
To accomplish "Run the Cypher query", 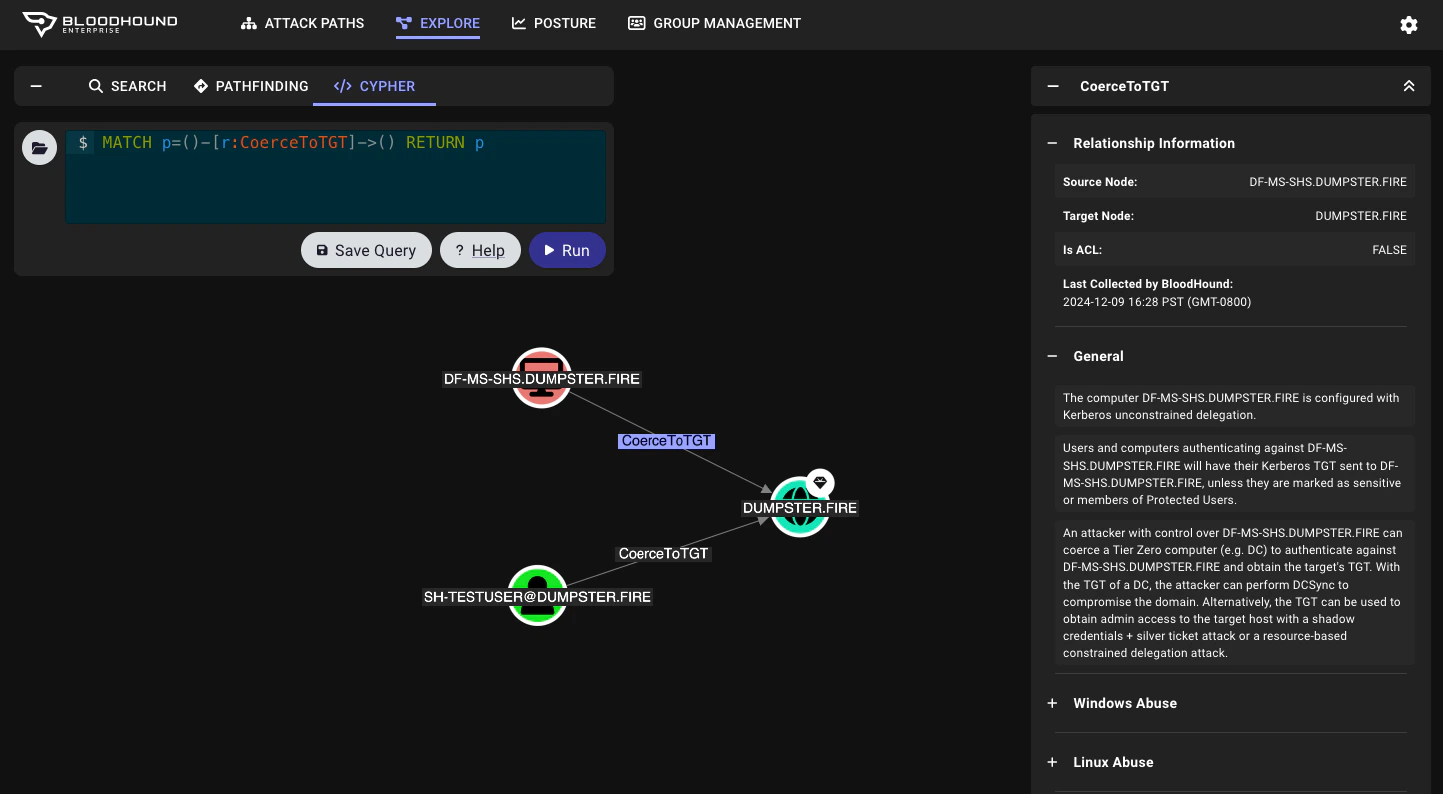I will click(x=567, y=250).
